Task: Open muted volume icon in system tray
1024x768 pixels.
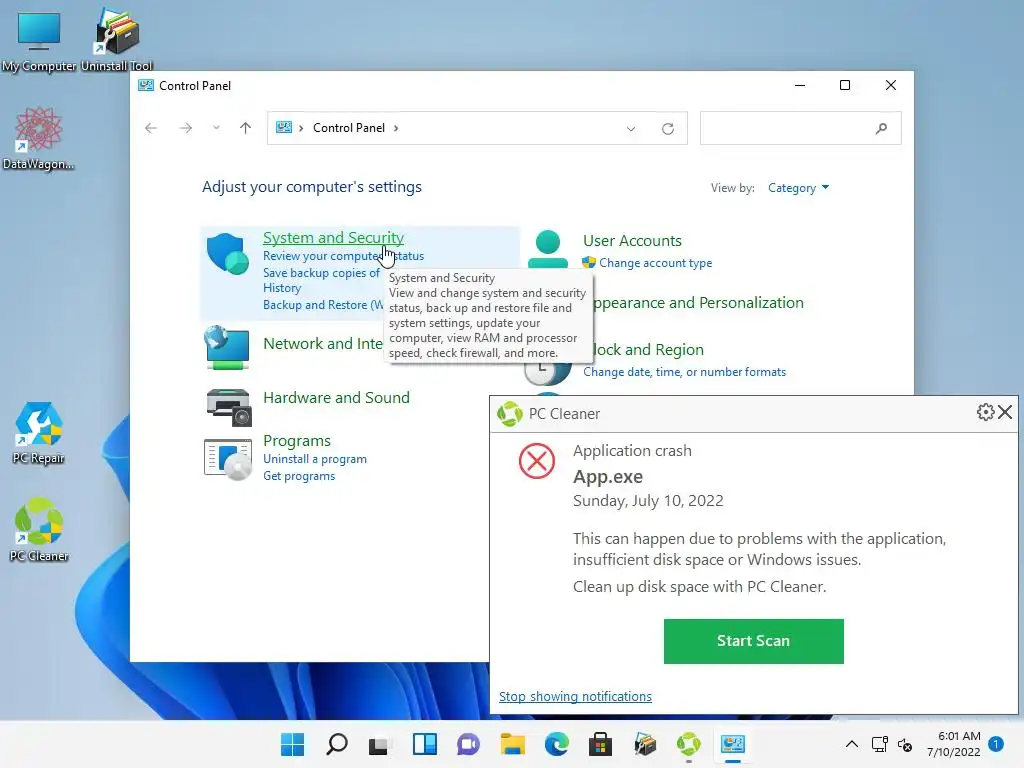Action: [x=904, y=744]
